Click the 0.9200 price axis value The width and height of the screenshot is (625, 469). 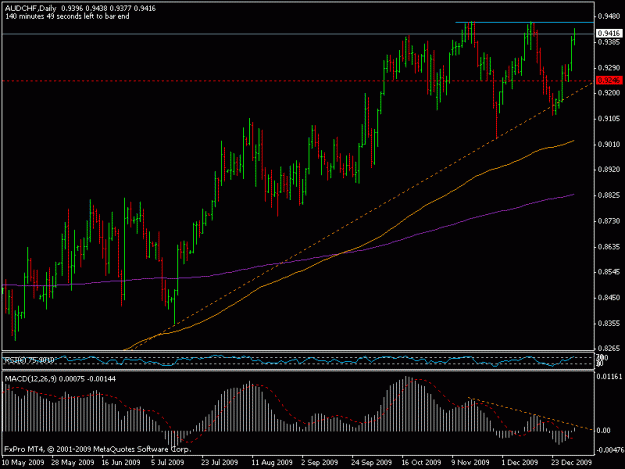tap(609, 93)
